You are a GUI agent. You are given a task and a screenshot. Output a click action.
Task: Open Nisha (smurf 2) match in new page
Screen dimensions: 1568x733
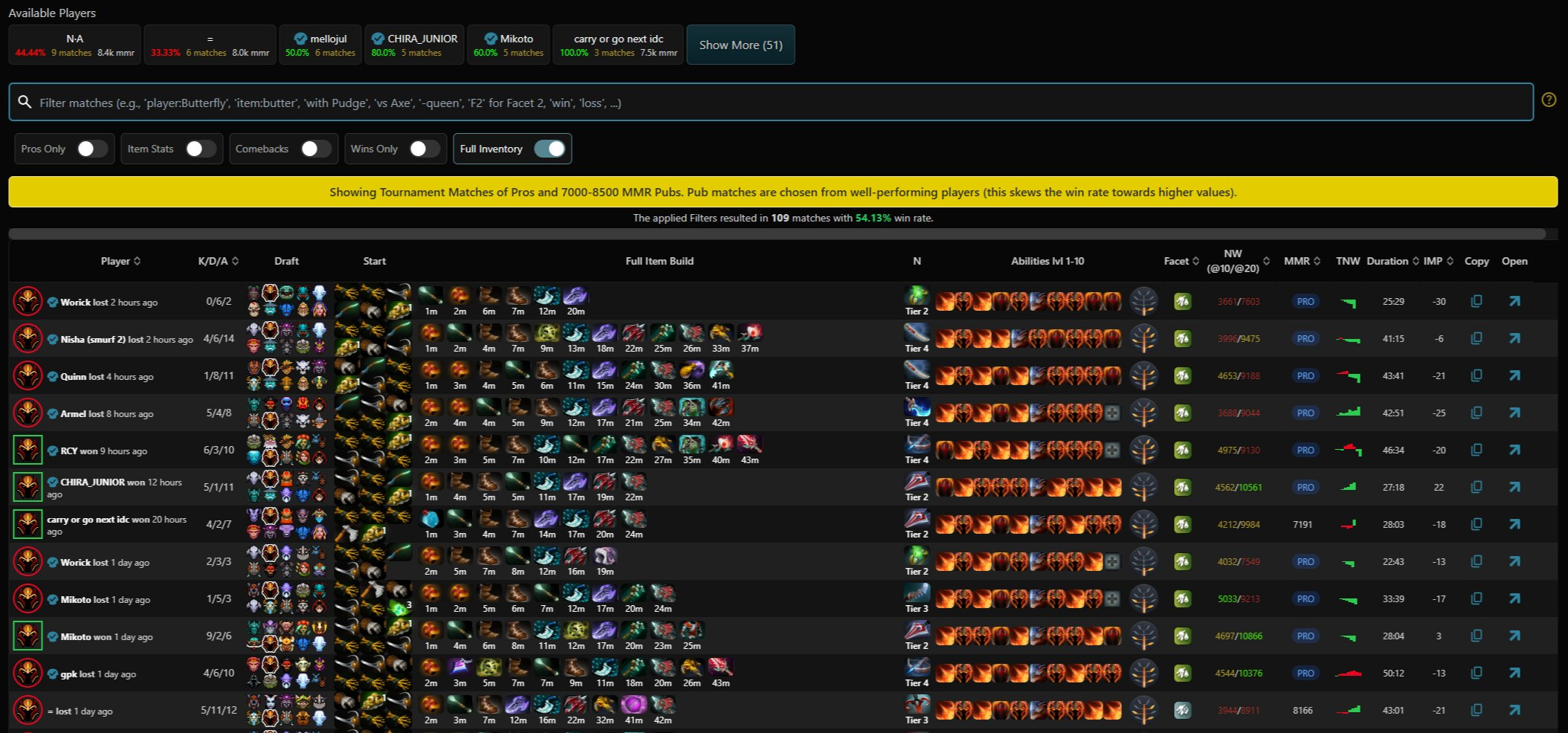pos(1514,338)
